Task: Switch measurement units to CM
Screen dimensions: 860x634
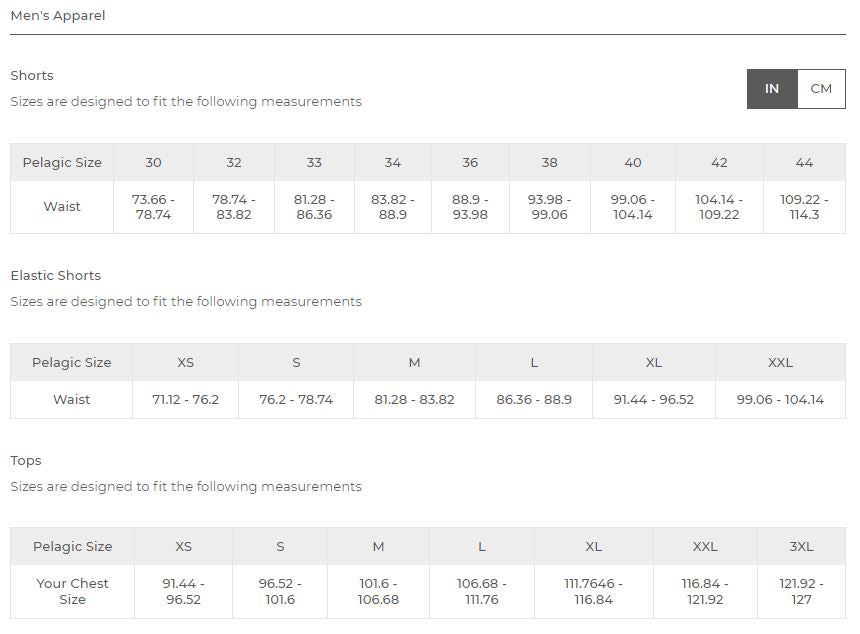Action: pos(821,89)
